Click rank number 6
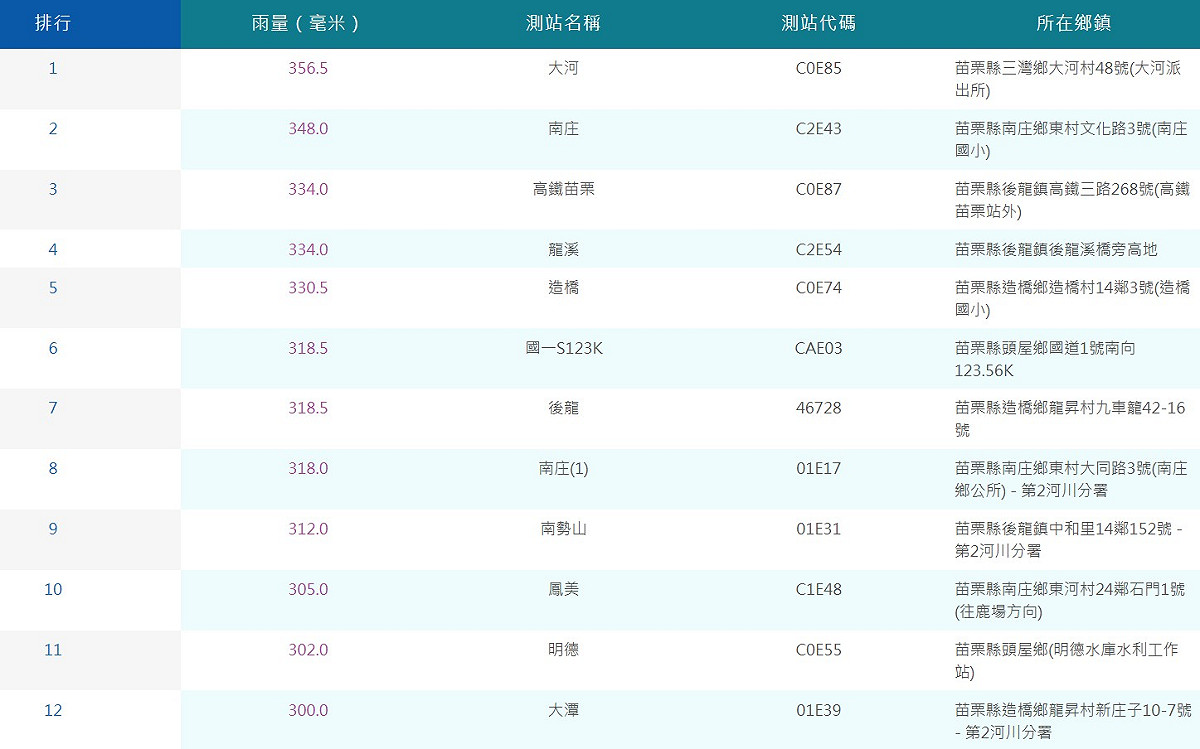 [x=53, y=349]
